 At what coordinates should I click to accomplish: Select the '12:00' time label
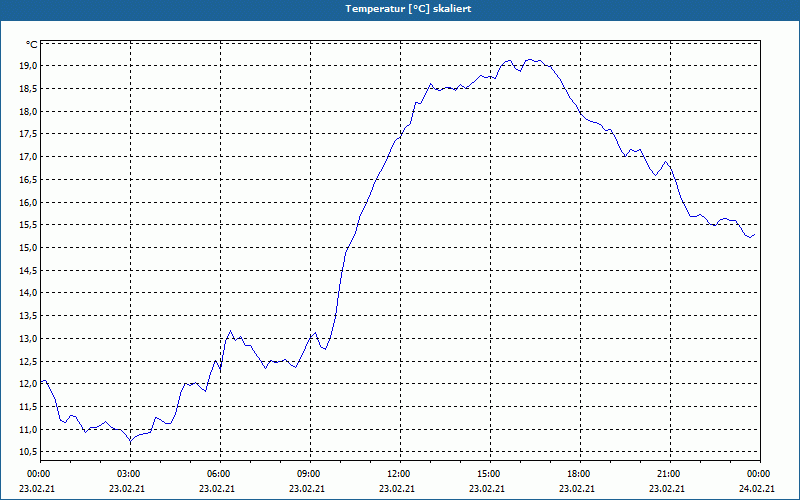pos(399,474)
